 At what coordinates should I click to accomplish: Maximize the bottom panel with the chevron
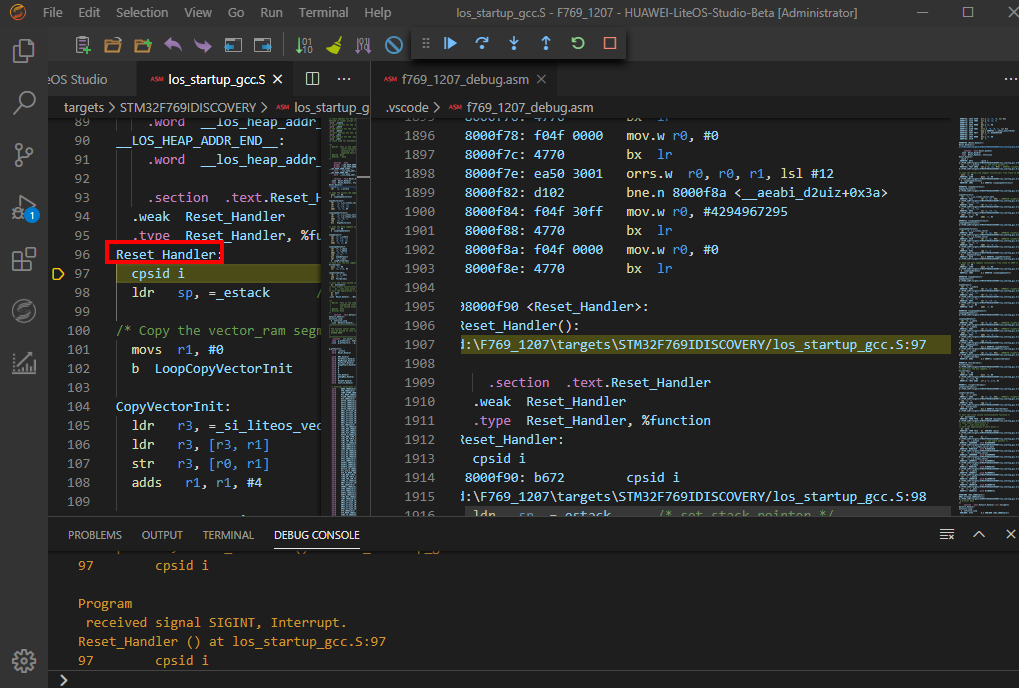point(980,535)
